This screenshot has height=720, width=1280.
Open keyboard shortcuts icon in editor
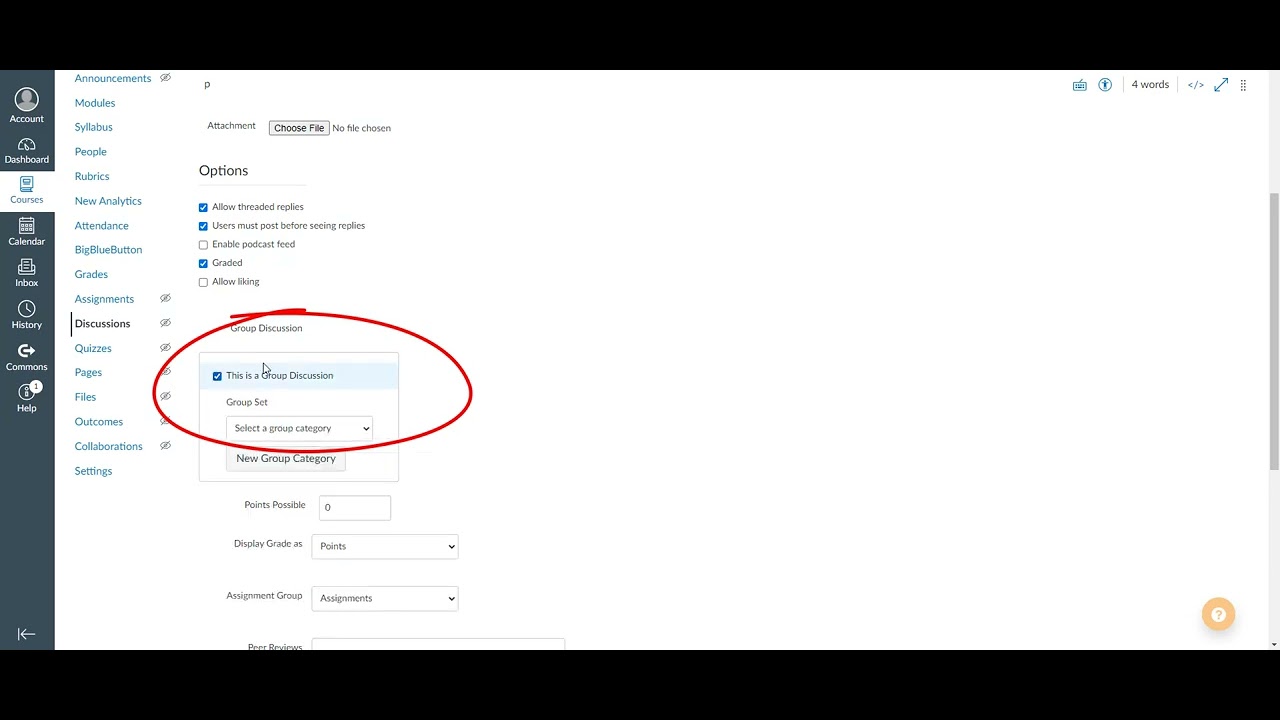coord(1080,85)
